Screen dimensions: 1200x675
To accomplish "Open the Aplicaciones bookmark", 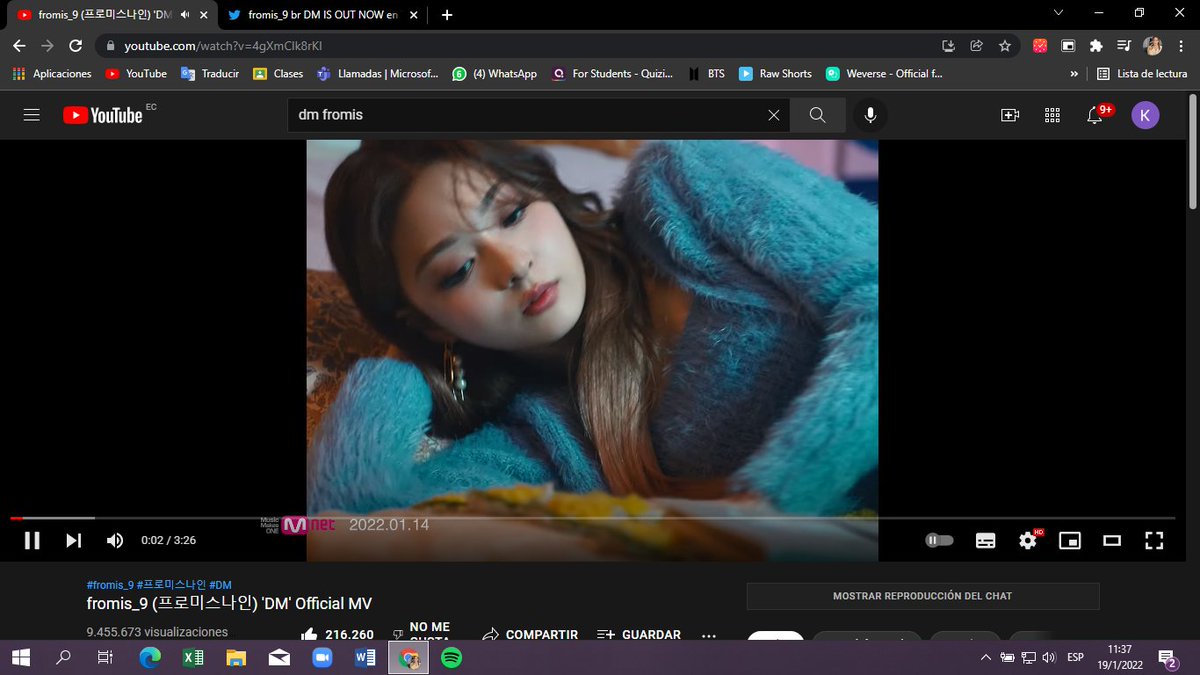I will [x=52, y=74].
